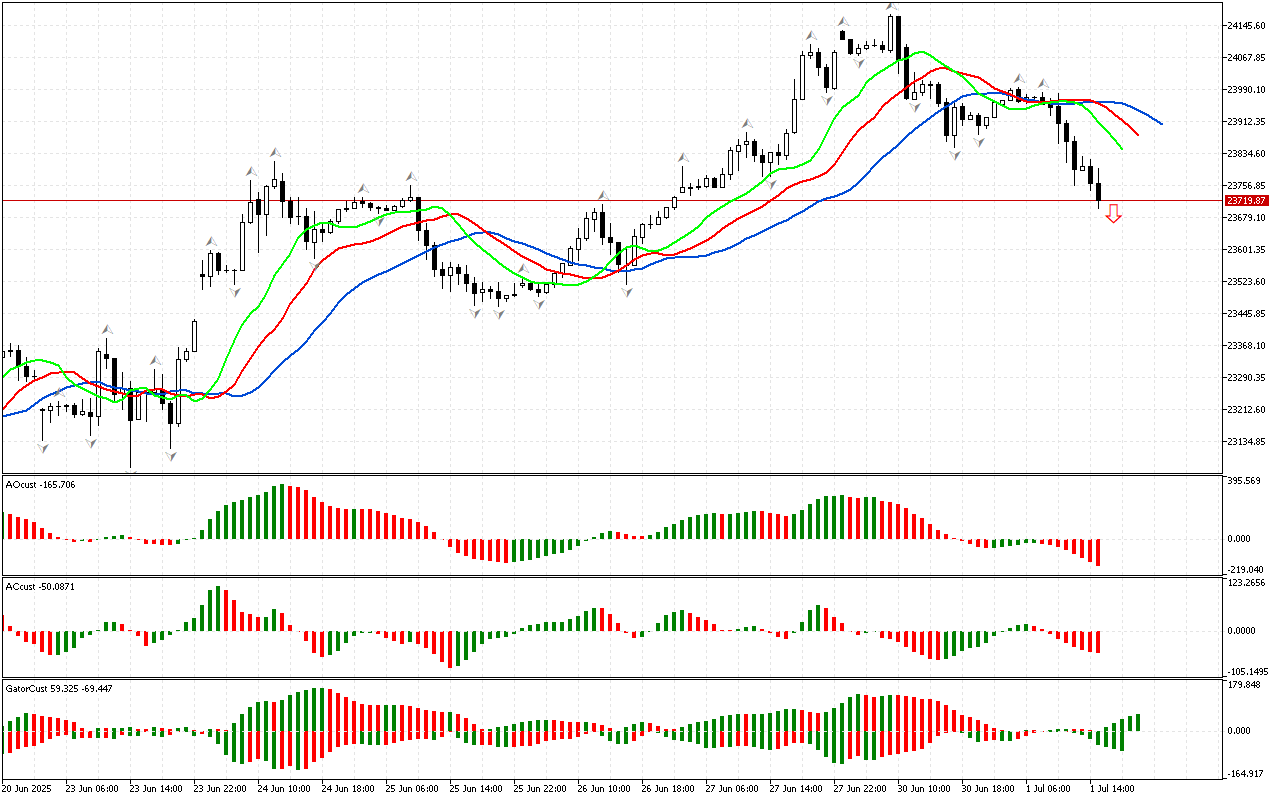Click the ACcust indicator label
The image size is (1280, 800).
(x=40, y=585)
